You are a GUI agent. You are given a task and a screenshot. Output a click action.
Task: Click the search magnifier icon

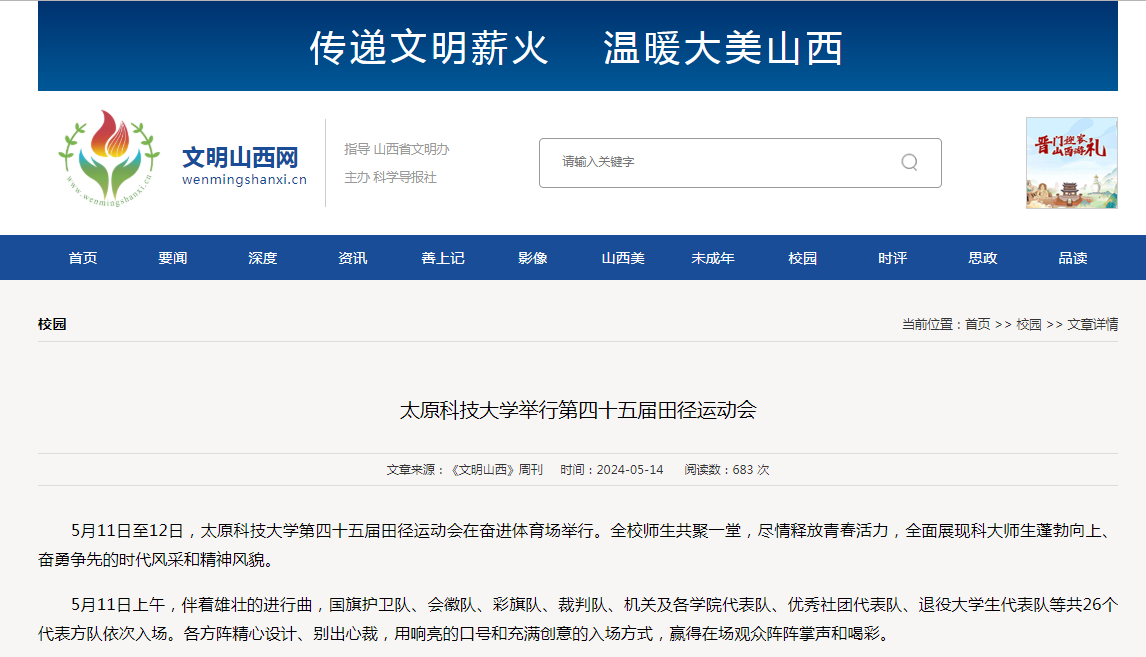click(x=909, y=162)
